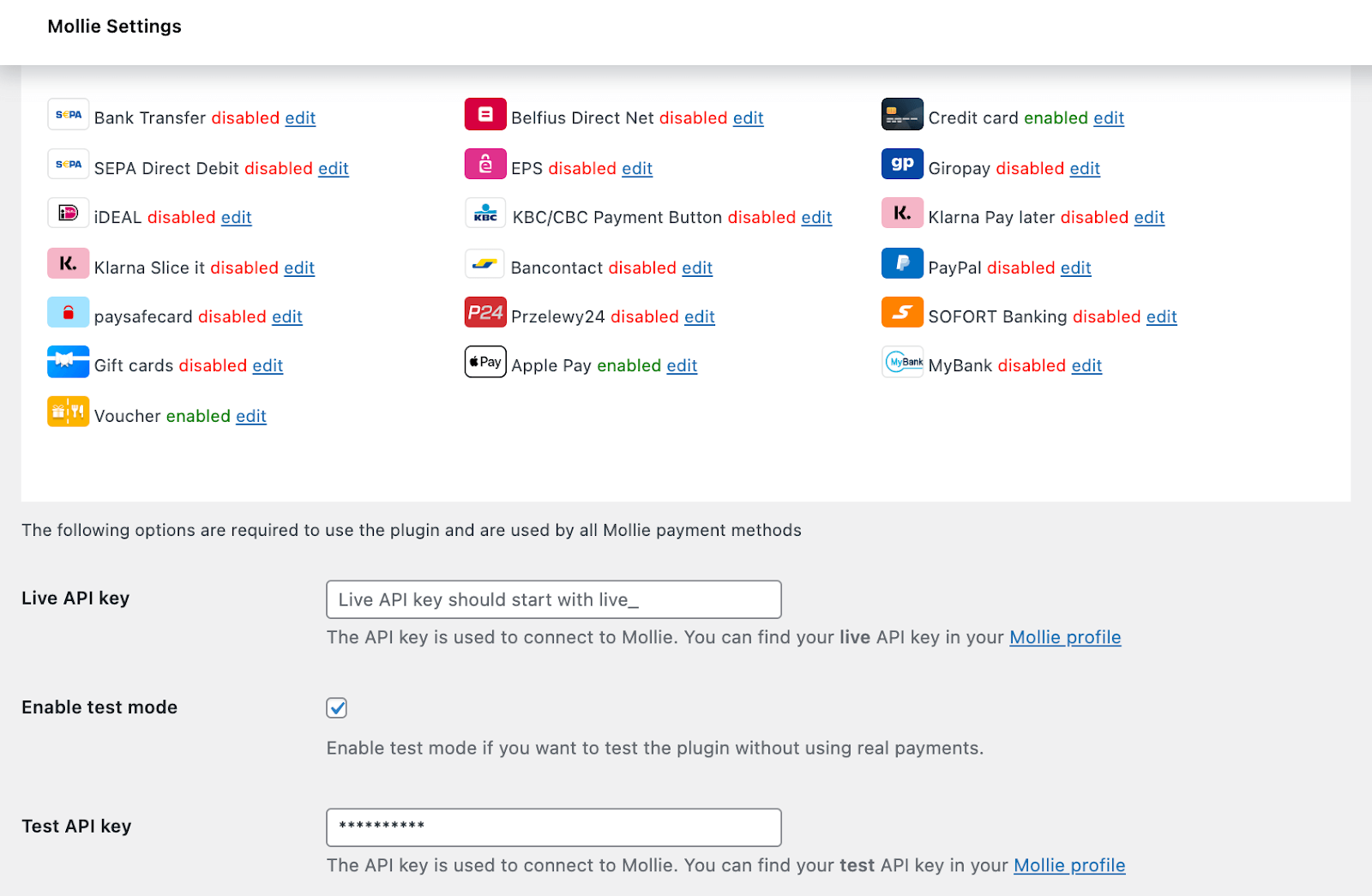
Task: Click the KBC/CBC bank icon
Action: pyautogui.click(x=485, y=213)
